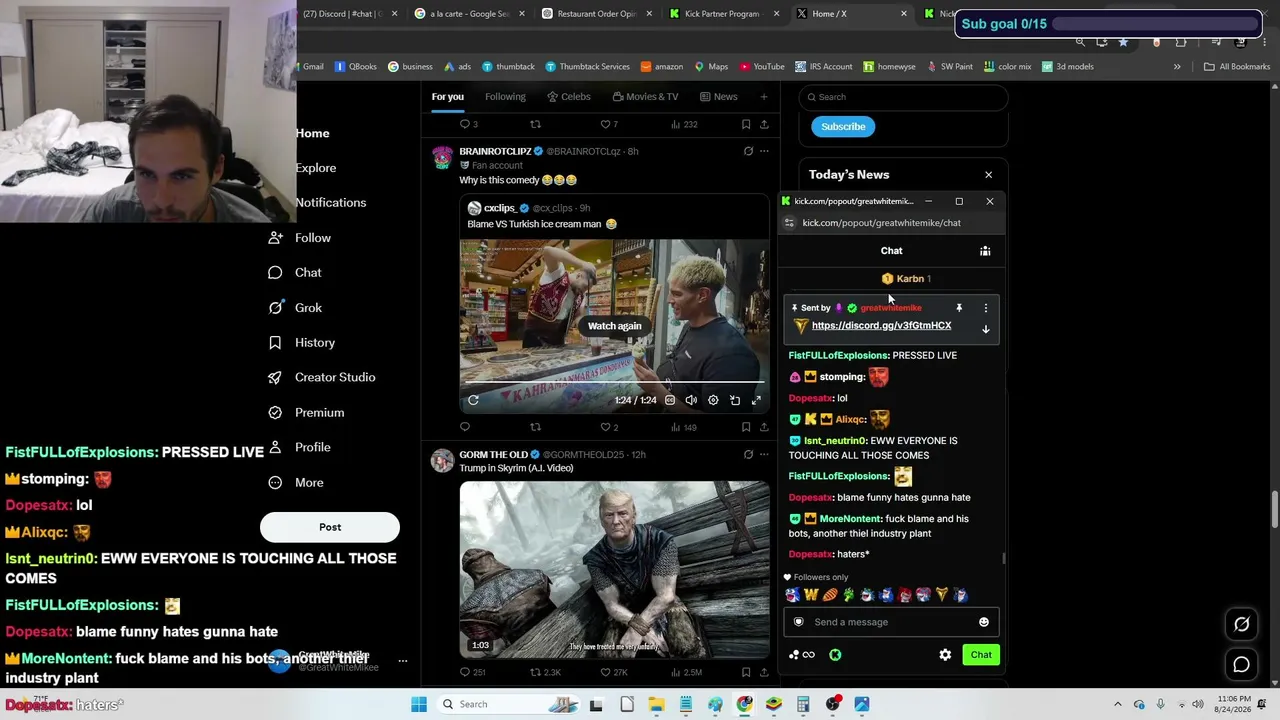Open pinned message three-dot options

985,308
